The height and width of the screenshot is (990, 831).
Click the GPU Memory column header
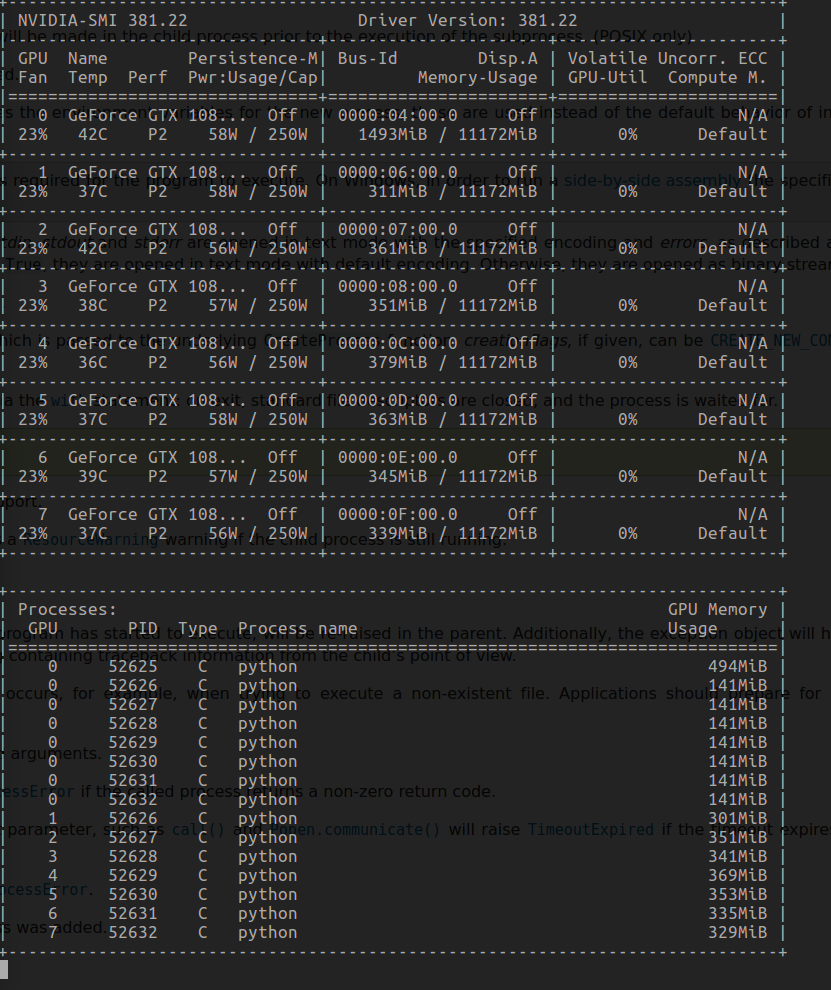coord(717,610)
